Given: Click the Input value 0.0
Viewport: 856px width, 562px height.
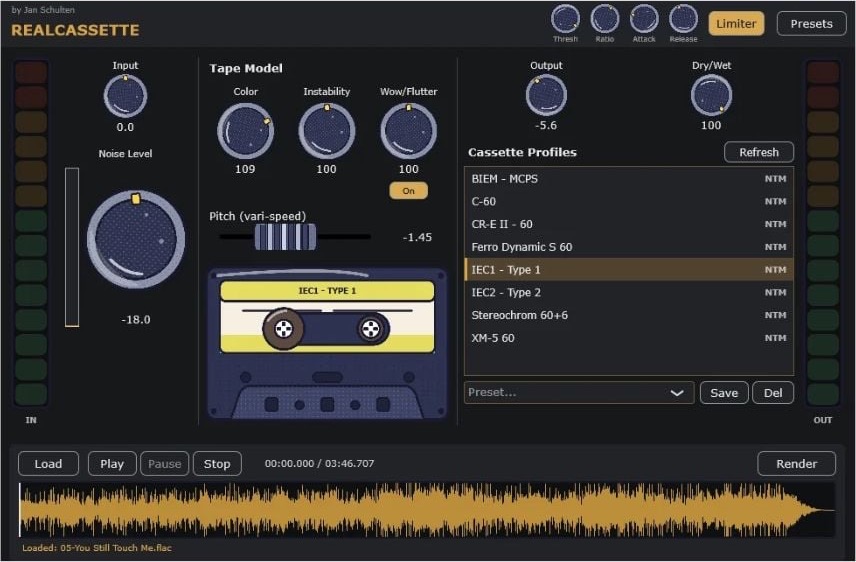Looking at the screenshot, I should pos(125,127).
